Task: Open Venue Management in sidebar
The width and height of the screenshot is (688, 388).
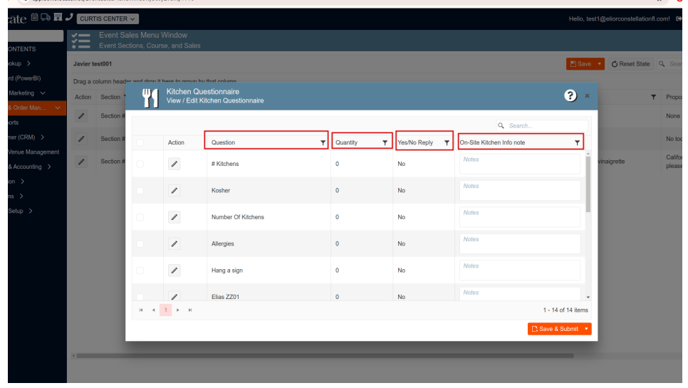Action: [x=33, y=152]
